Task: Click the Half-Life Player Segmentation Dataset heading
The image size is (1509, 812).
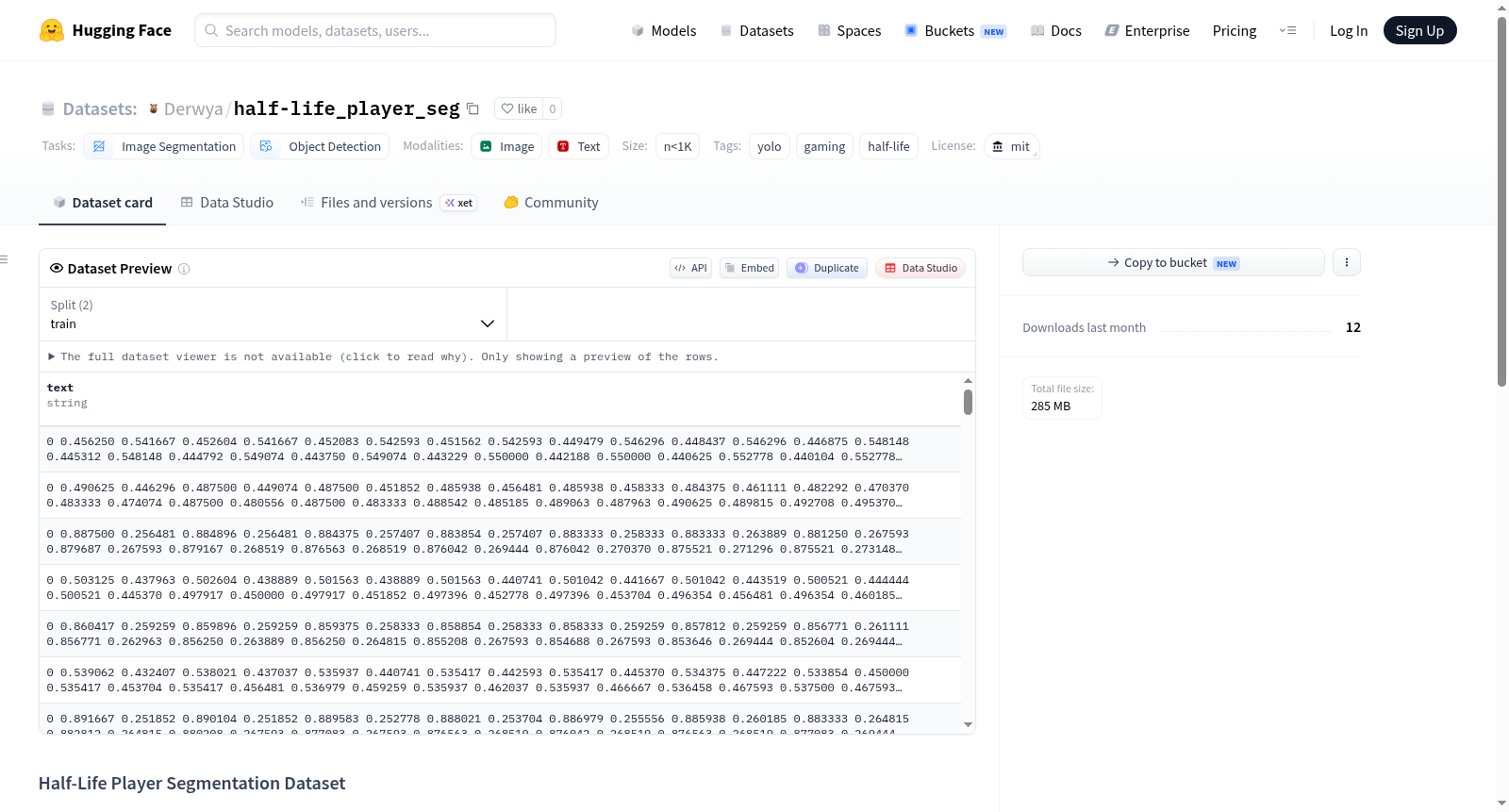Action: click(x=191, y=784)
